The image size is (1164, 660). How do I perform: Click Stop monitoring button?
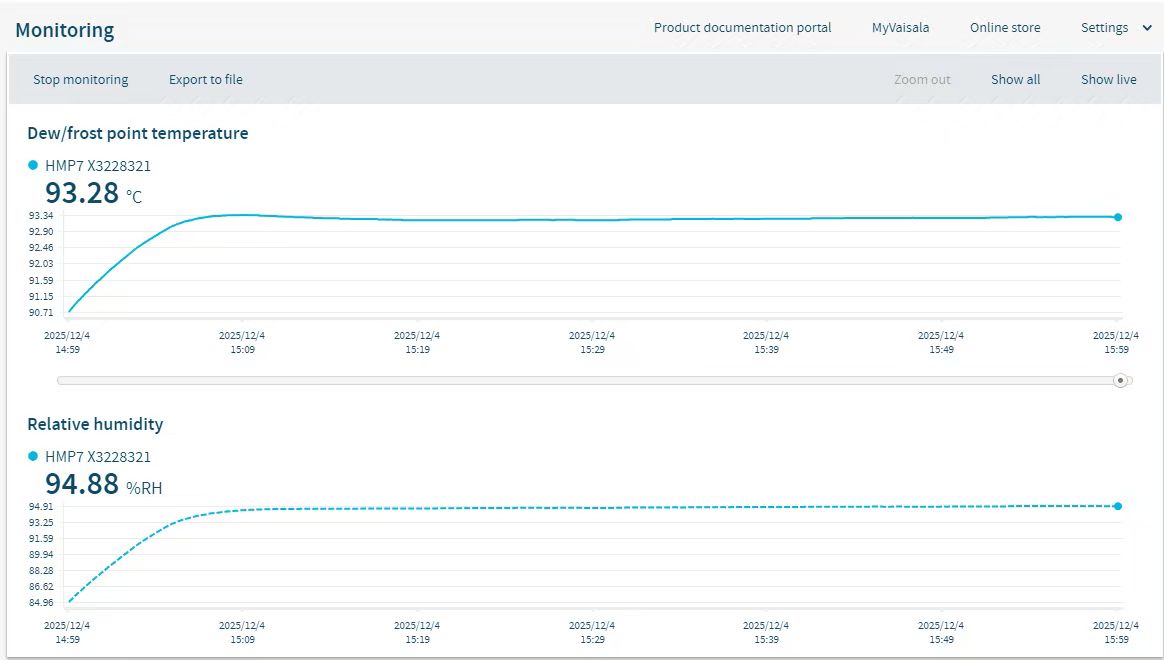tap(80, 80)
